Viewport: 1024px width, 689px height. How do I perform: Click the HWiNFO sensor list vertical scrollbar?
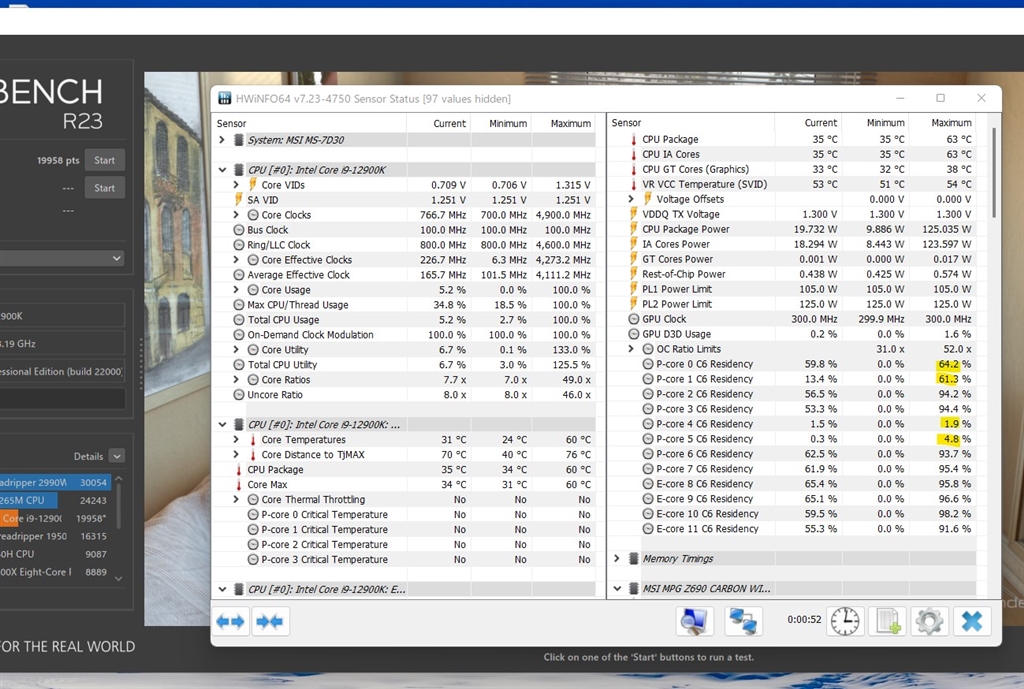(995, 173)
